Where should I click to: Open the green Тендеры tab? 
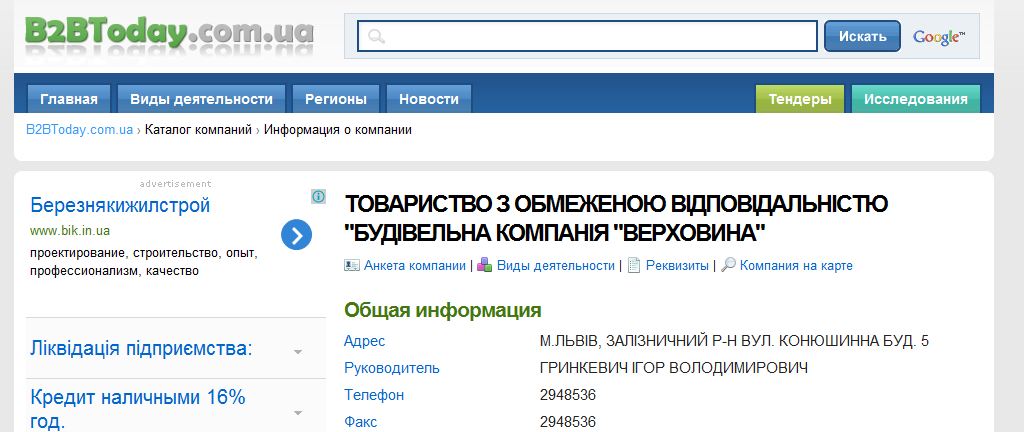click(x=800, y=99)
